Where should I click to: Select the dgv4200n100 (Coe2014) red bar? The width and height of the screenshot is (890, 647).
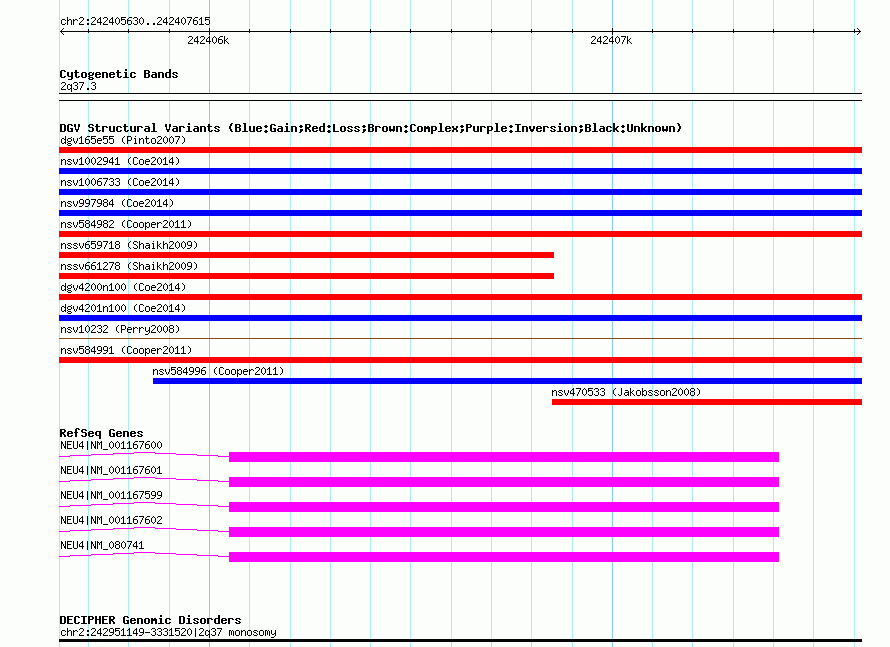coord(460,297)
